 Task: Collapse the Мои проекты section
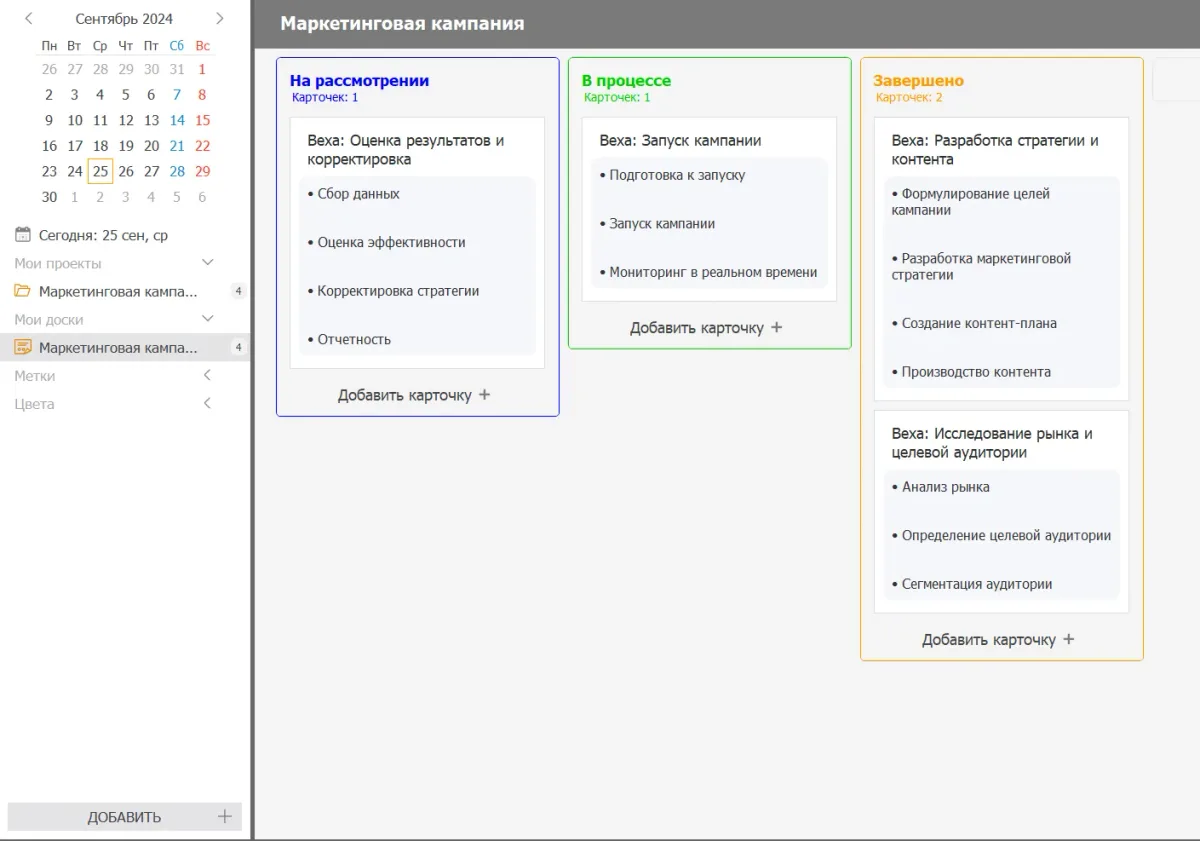[x=208, y=263]
